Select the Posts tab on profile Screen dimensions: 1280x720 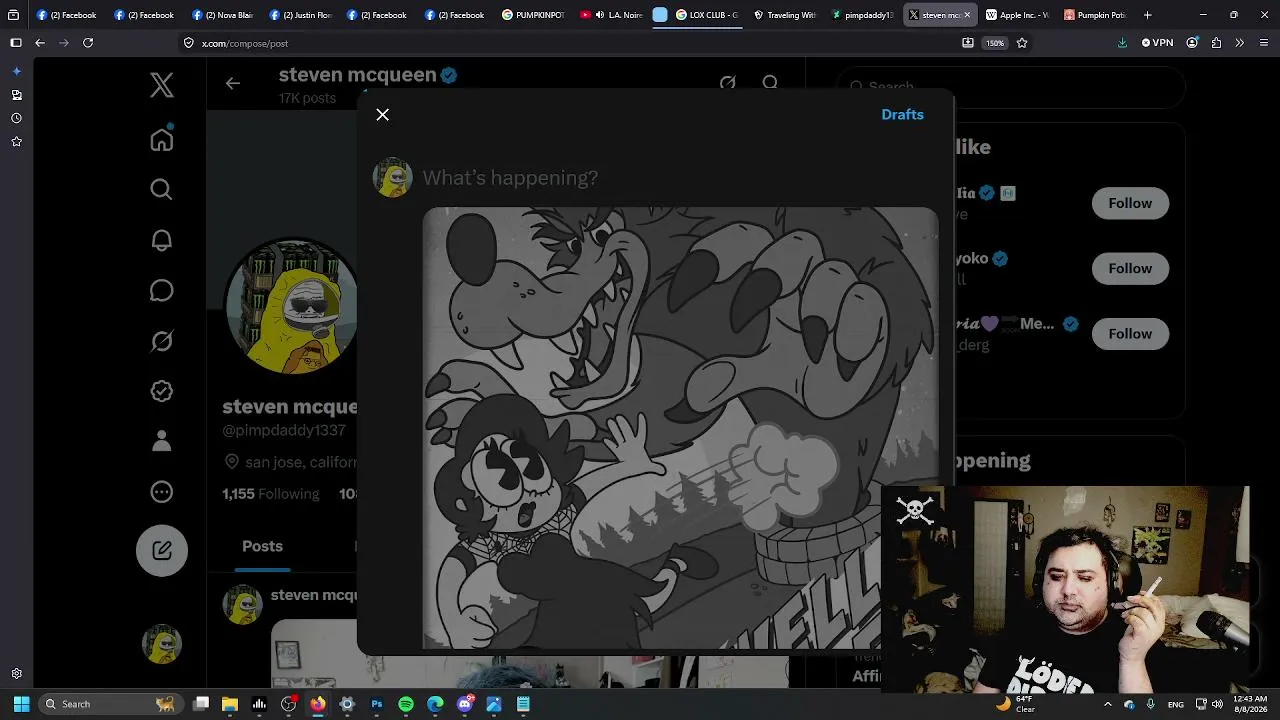coord(262,546)
